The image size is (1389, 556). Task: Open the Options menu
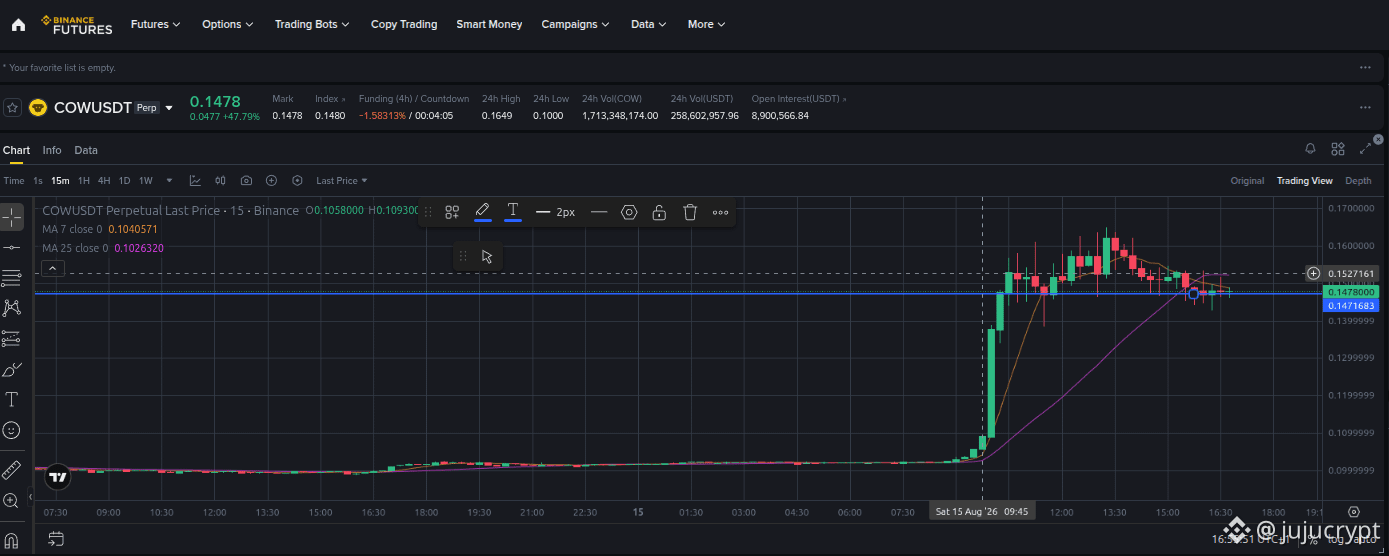228,24
